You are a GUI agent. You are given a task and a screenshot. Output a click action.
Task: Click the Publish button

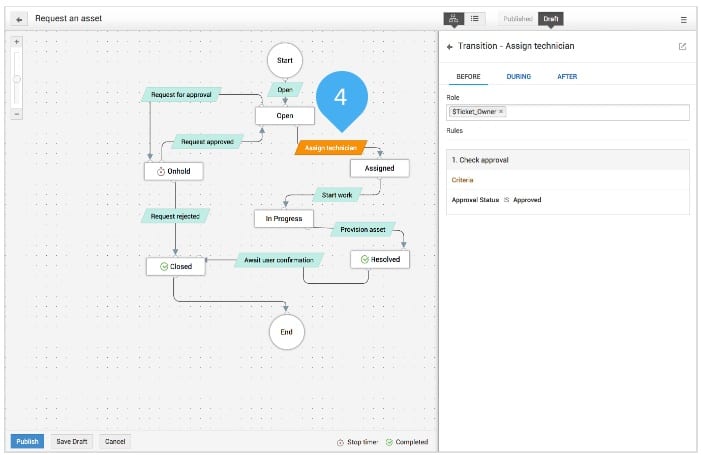coord(27,441)
